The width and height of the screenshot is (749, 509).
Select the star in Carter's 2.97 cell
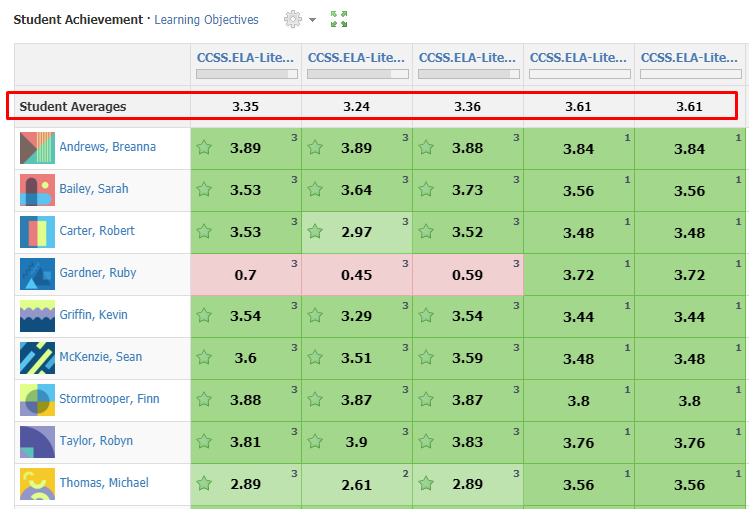point(316,232)
